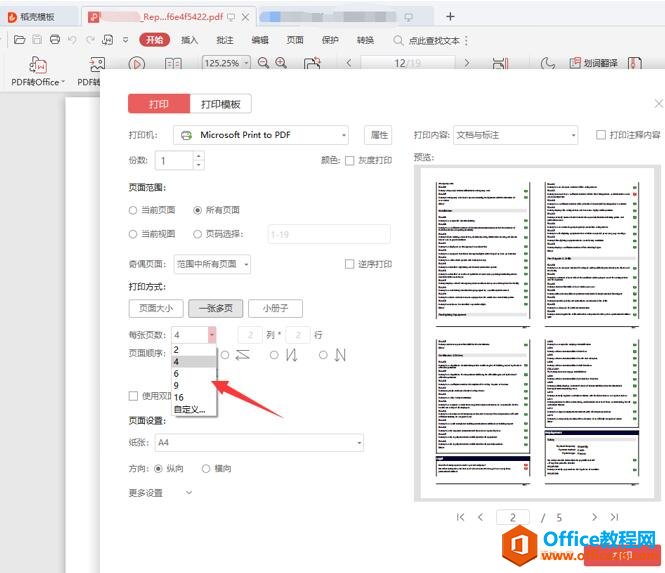Enable 打印注释内容 checkbox
This screenshot has height=573, width=665.
click(601, 135)
